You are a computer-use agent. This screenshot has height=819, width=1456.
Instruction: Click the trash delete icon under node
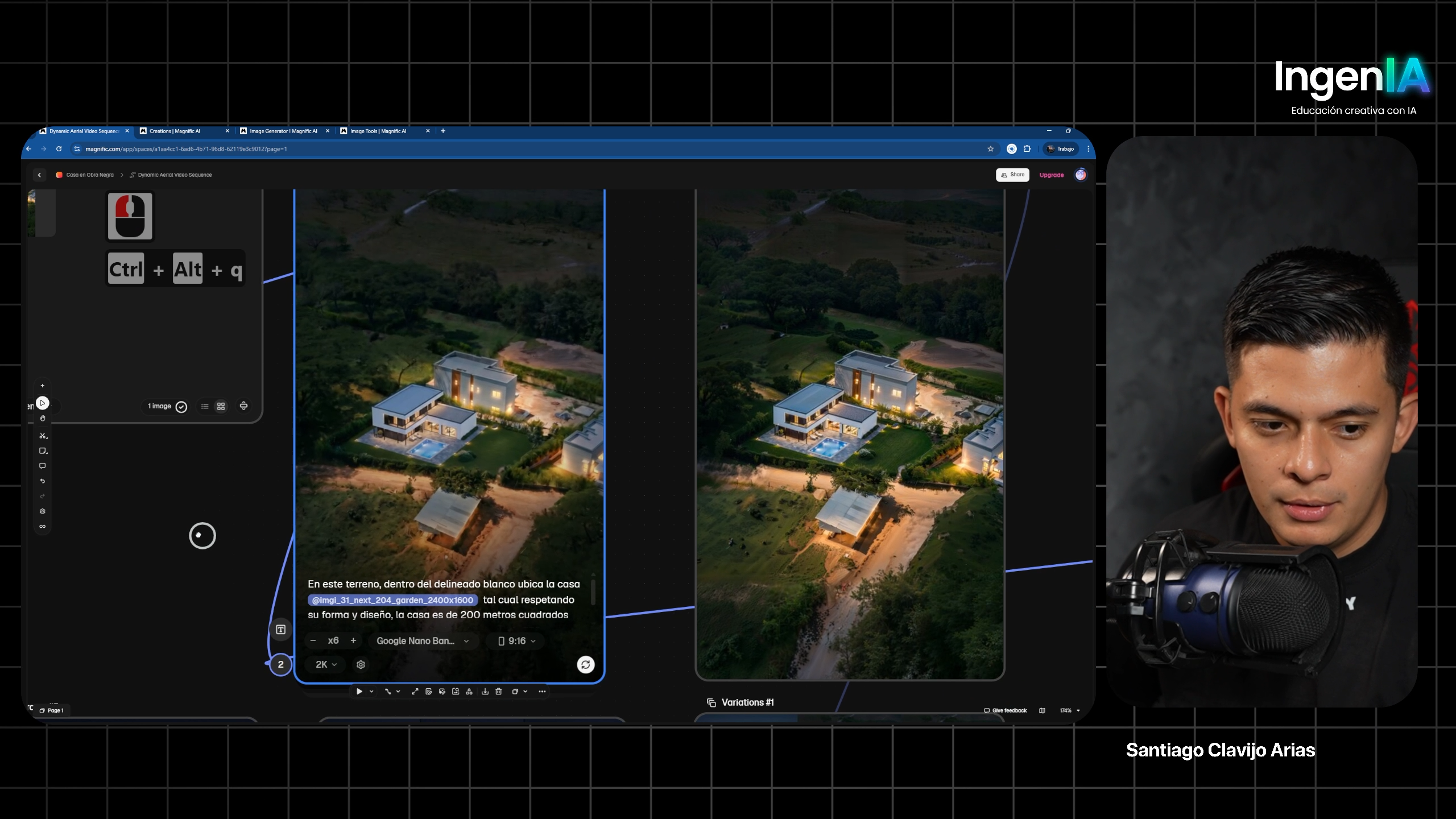[x=498, y=692]
